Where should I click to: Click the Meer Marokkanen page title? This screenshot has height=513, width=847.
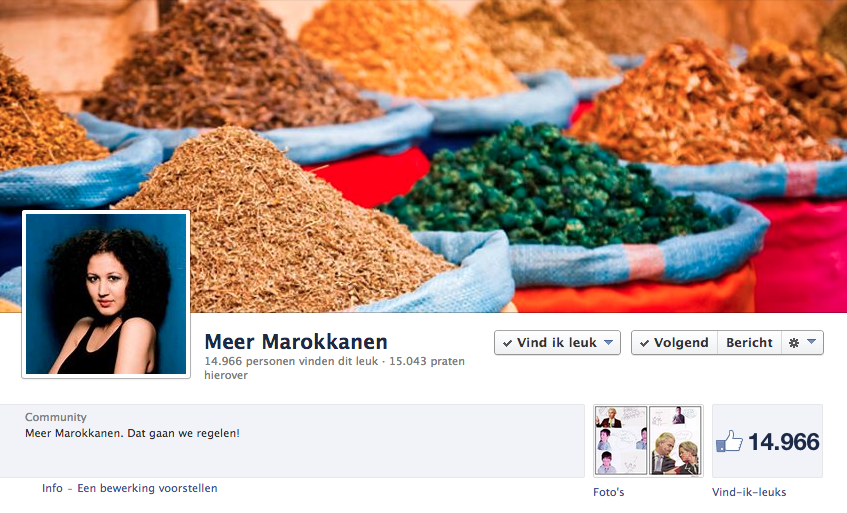click(296, 342)
